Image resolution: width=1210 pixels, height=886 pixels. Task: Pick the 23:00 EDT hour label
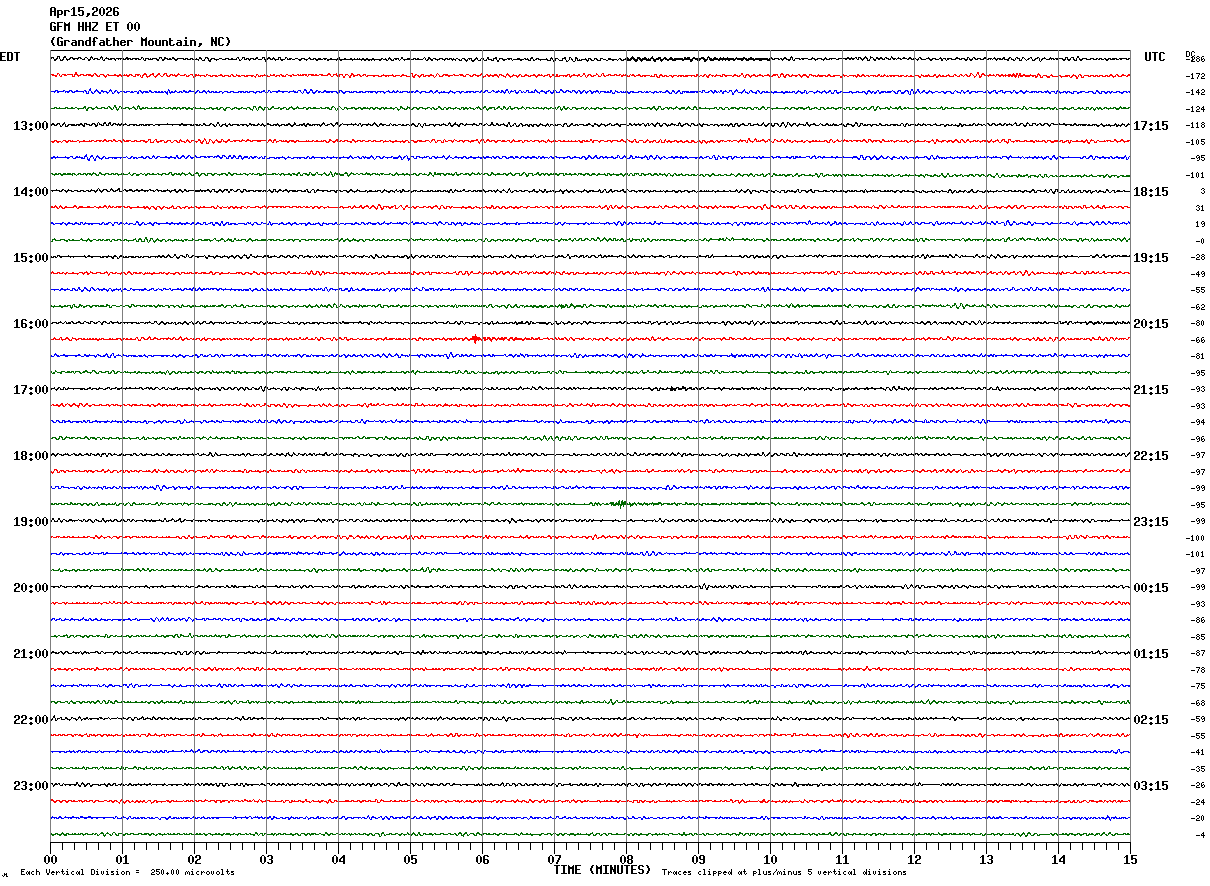click(30, 786)
